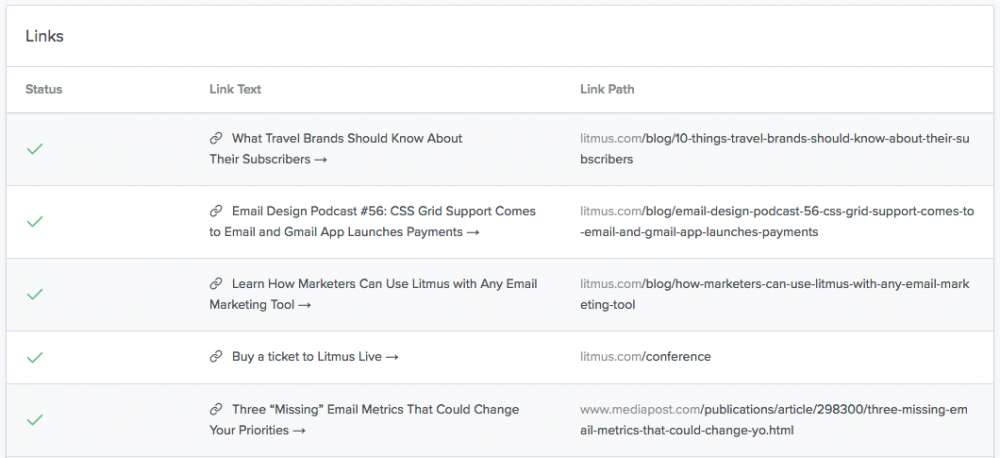
Task: Click chain icon beside Learn How Marketers link
Action: pos(216,284)
